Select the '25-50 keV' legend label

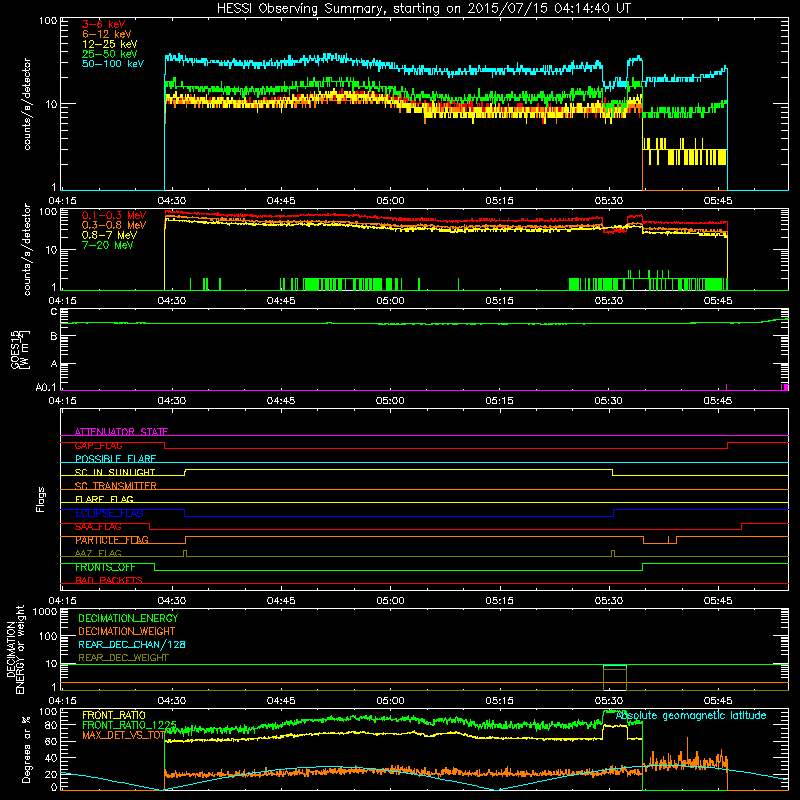click(x=110, y=54)
